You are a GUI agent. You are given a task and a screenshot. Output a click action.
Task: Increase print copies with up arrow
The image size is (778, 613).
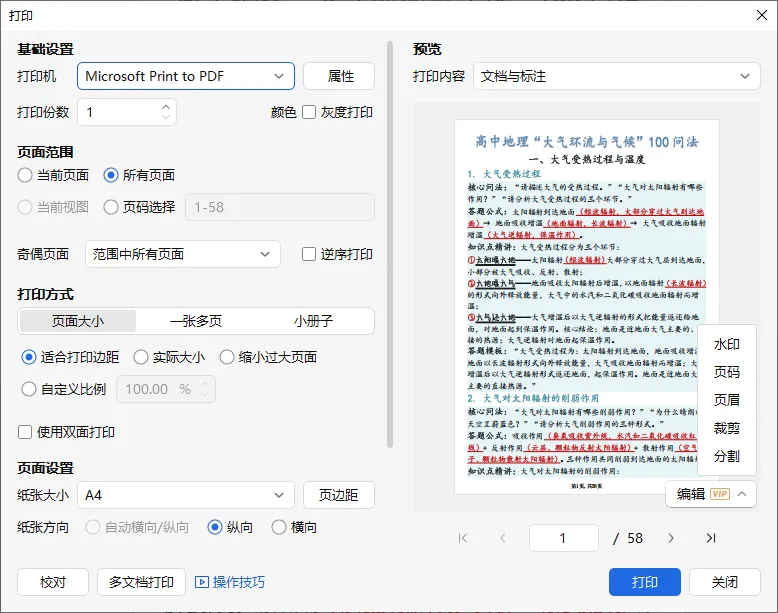166,107
